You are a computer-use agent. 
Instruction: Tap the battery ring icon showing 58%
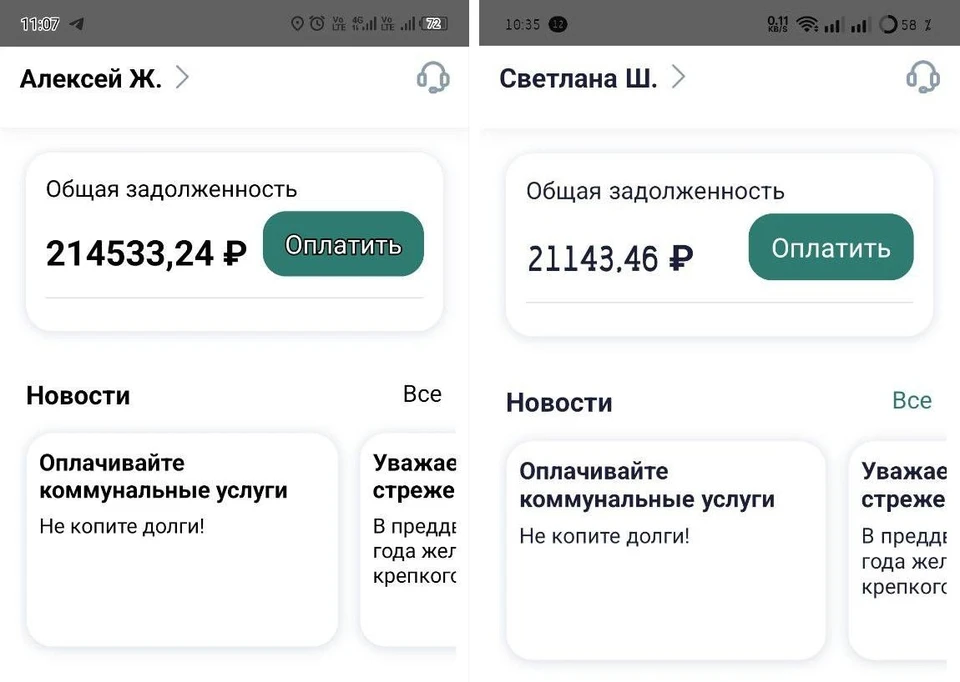(x=887, y=25)
